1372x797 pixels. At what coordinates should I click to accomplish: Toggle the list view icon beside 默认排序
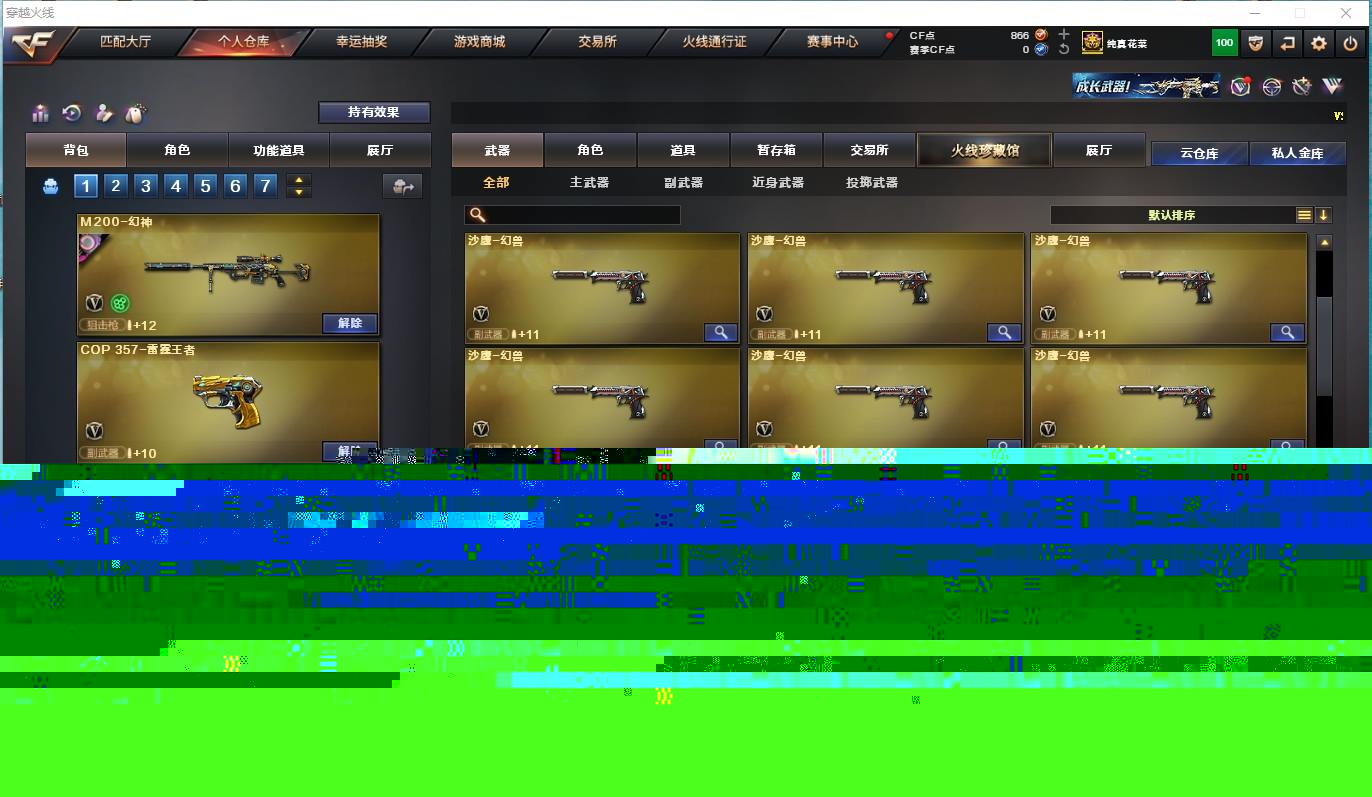[x=1304, y=215]
